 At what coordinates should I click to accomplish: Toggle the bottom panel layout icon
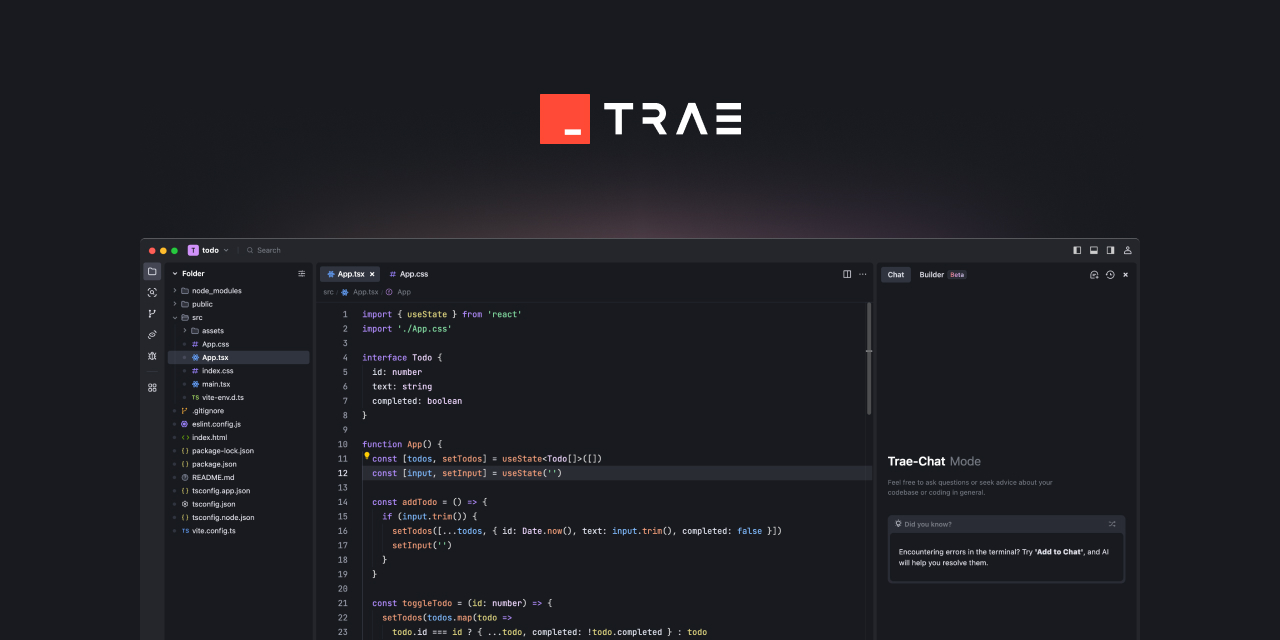(1094, 250)
